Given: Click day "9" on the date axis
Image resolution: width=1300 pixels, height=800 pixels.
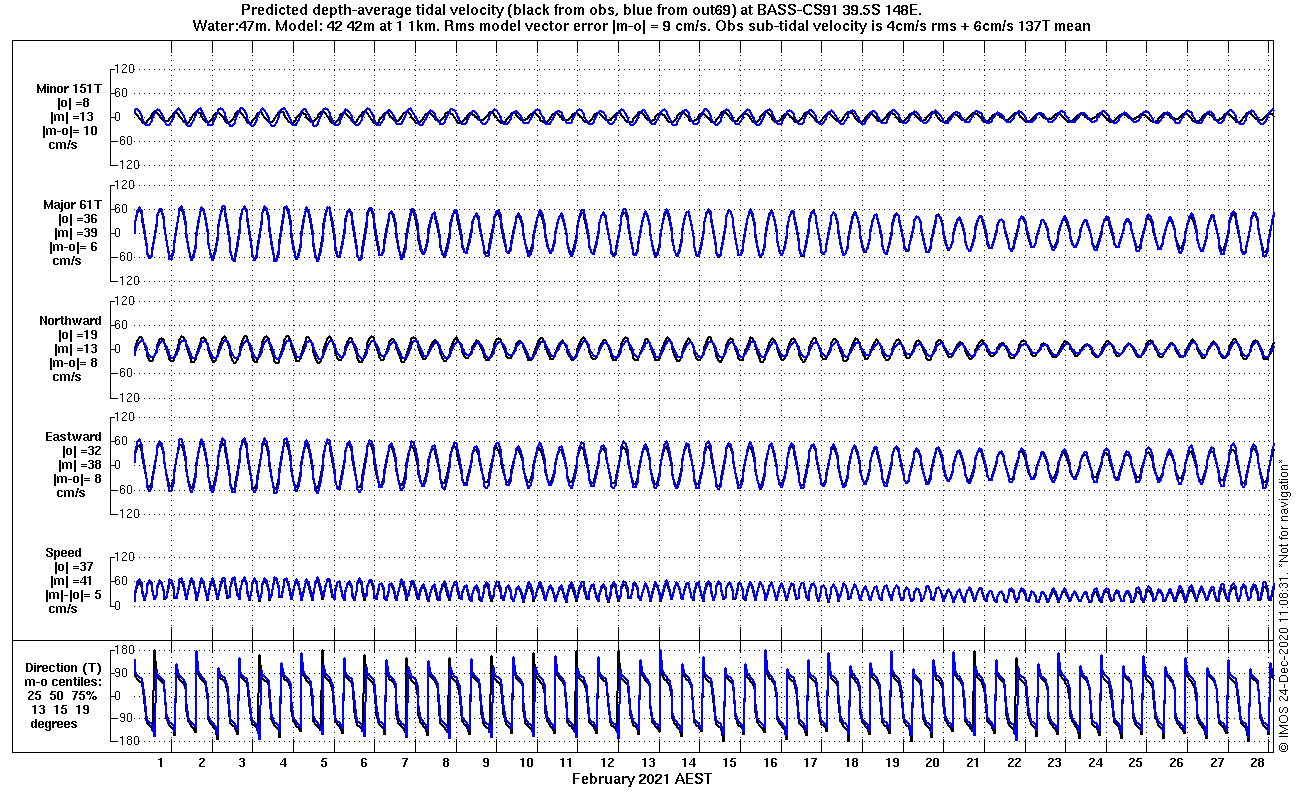Looking at the screenshot, I should (x=486, y=762).
